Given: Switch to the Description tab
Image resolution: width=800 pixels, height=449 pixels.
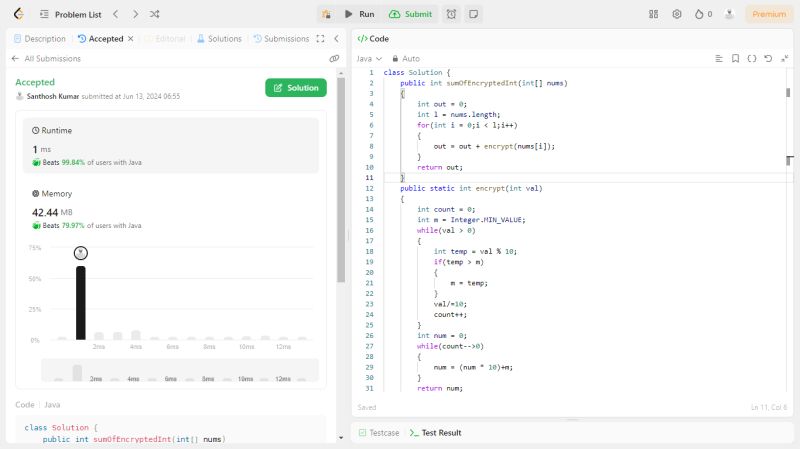Looking at the screenshot, I should [x=39, y=38].
